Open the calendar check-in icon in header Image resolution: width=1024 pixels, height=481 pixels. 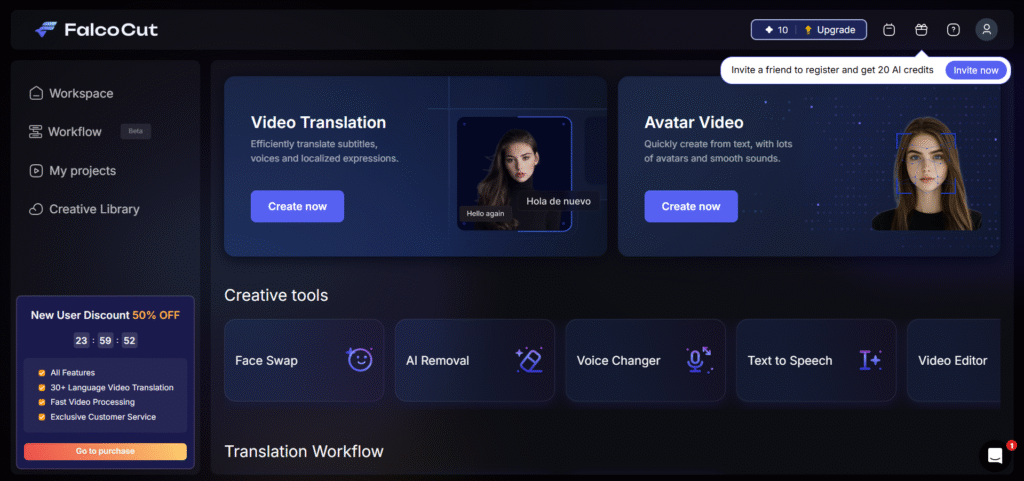click(x=889, y=29)
